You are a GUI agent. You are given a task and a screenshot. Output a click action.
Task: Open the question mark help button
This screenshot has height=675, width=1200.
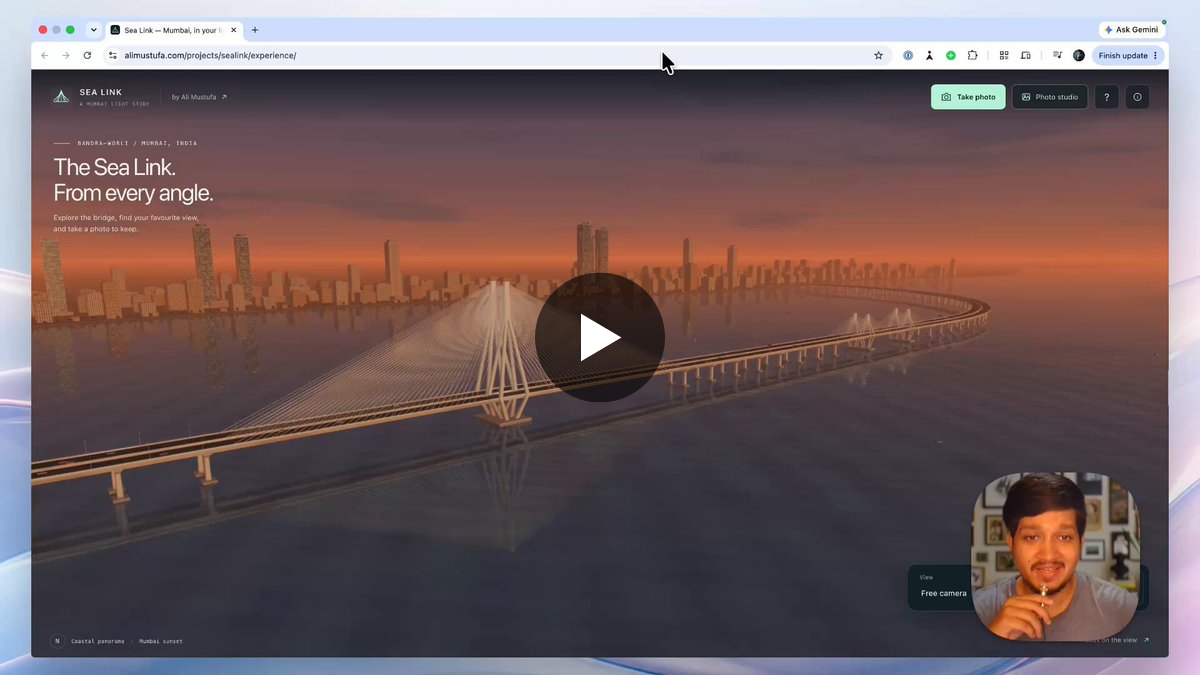click(1107, 97)
